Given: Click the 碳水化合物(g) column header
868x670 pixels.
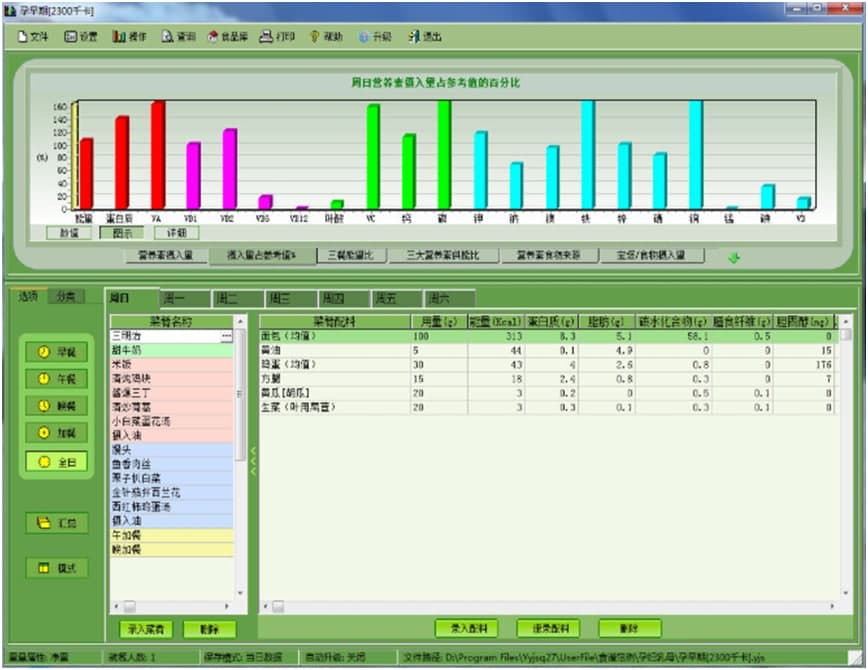Looking at the screenshot, I should pyautogui.click(x=674, y=322).
